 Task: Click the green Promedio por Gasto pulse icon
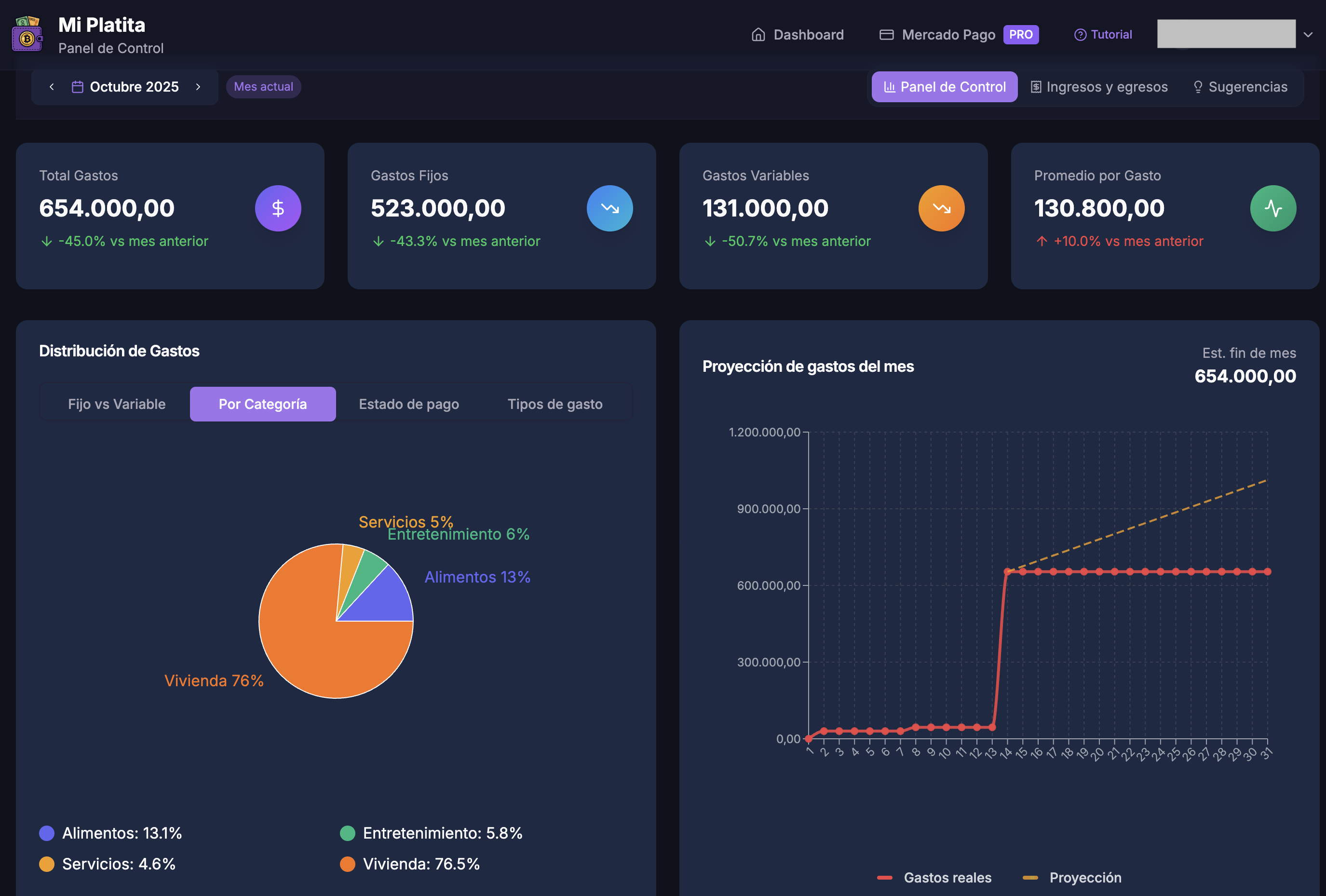point(1272,208)
